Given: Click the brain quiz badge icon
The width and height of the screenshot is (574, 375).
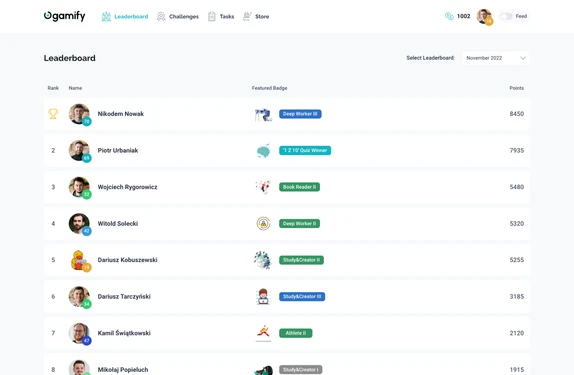Looking at the screenshot, I should pyautogui.click(x=263, y=151).
